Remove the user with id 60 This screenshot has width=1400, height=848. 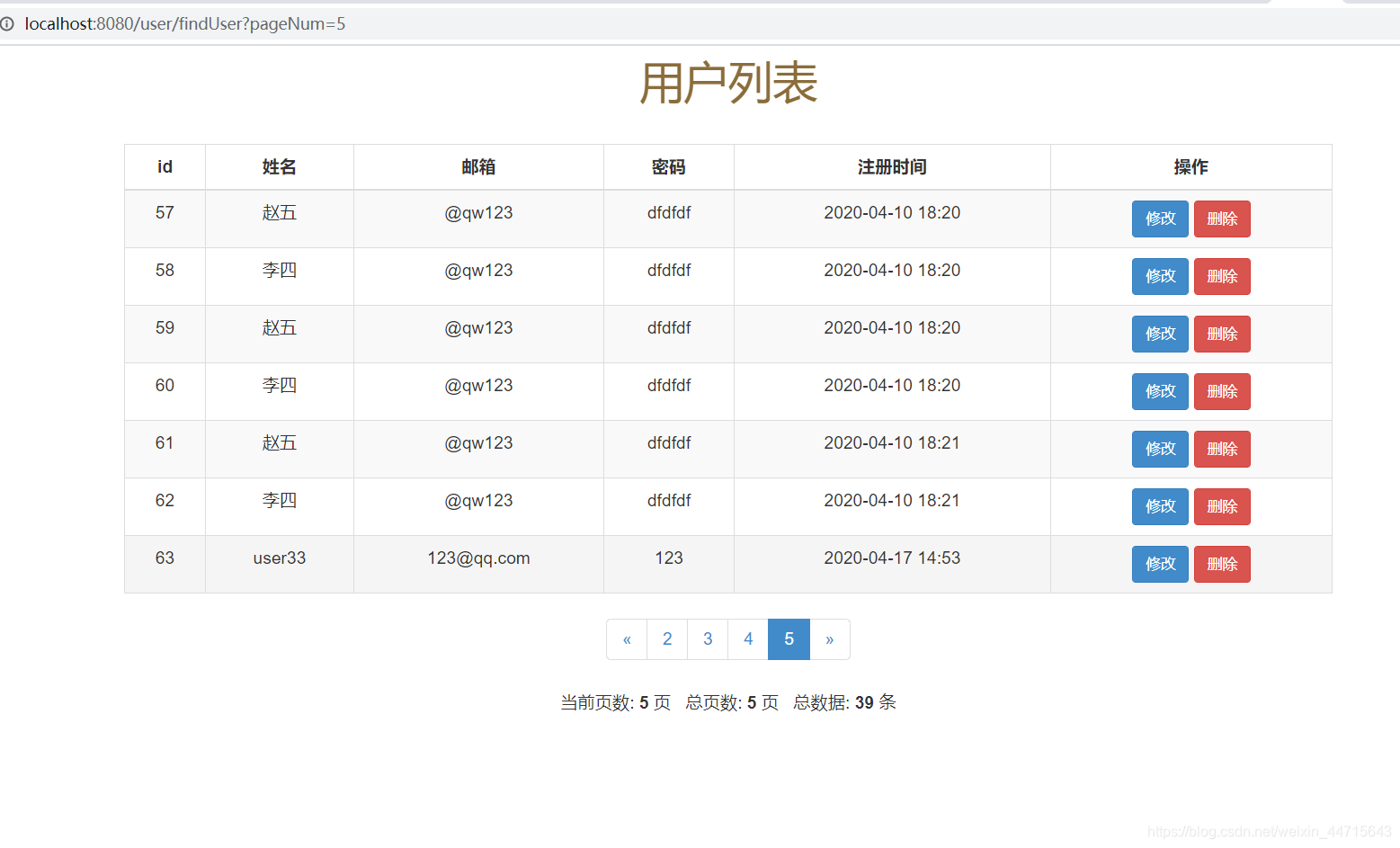[1222, 391]
